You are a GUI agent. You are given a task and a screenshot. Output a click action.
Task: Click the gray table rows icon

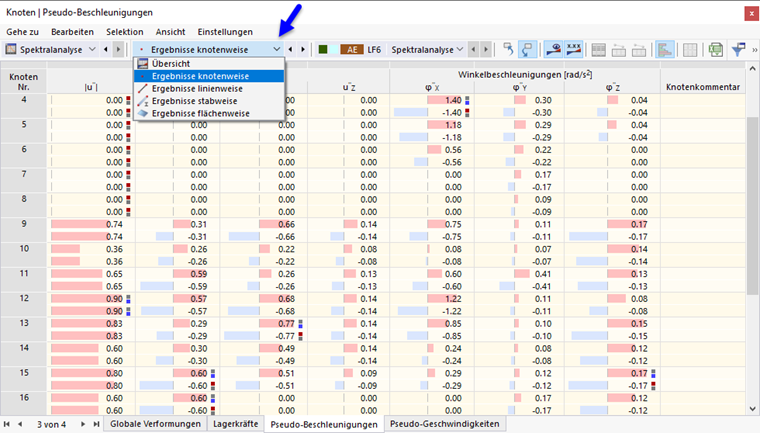(599, 49)
